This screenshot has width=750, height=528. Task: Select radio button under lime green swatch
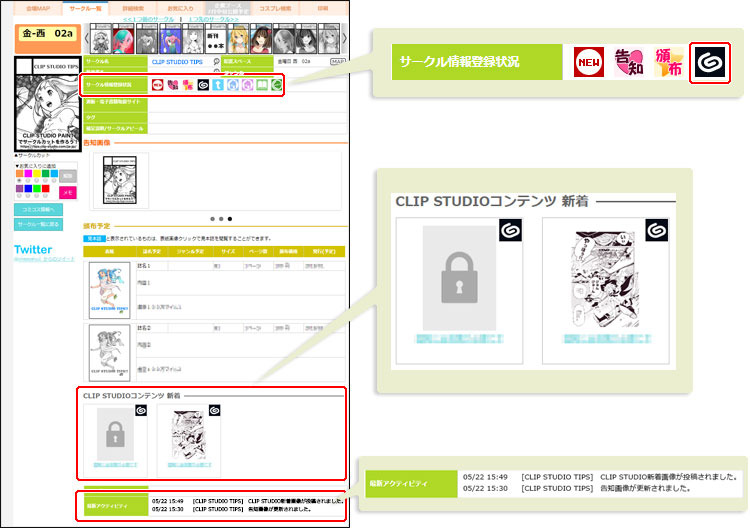[x=37, y=196]
